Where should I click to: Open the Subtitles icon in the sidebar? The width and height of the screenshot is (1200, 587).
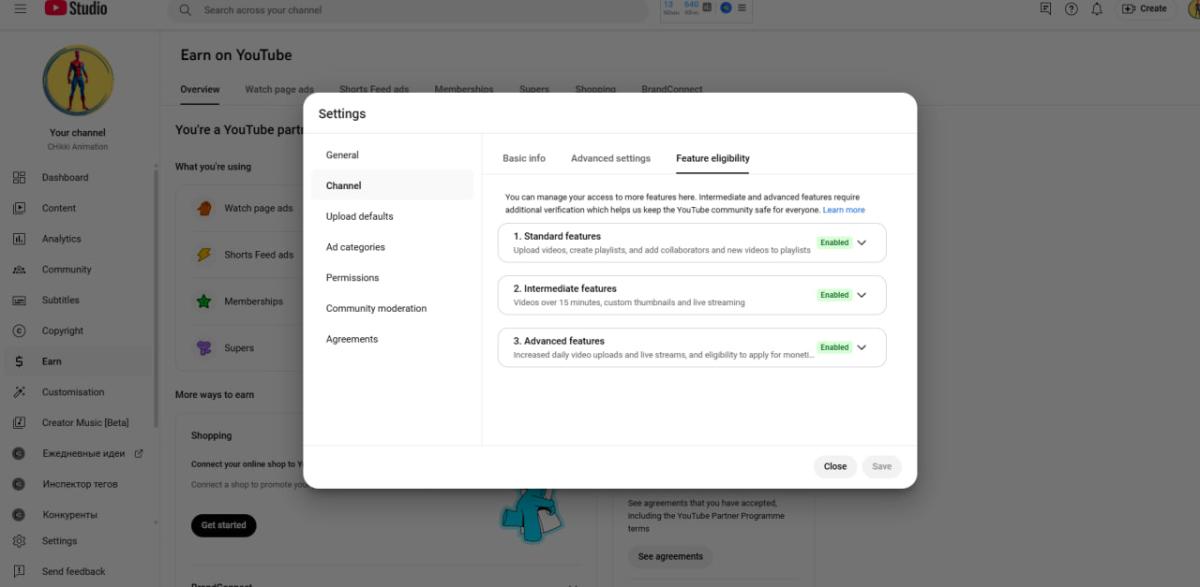(19, 300)
